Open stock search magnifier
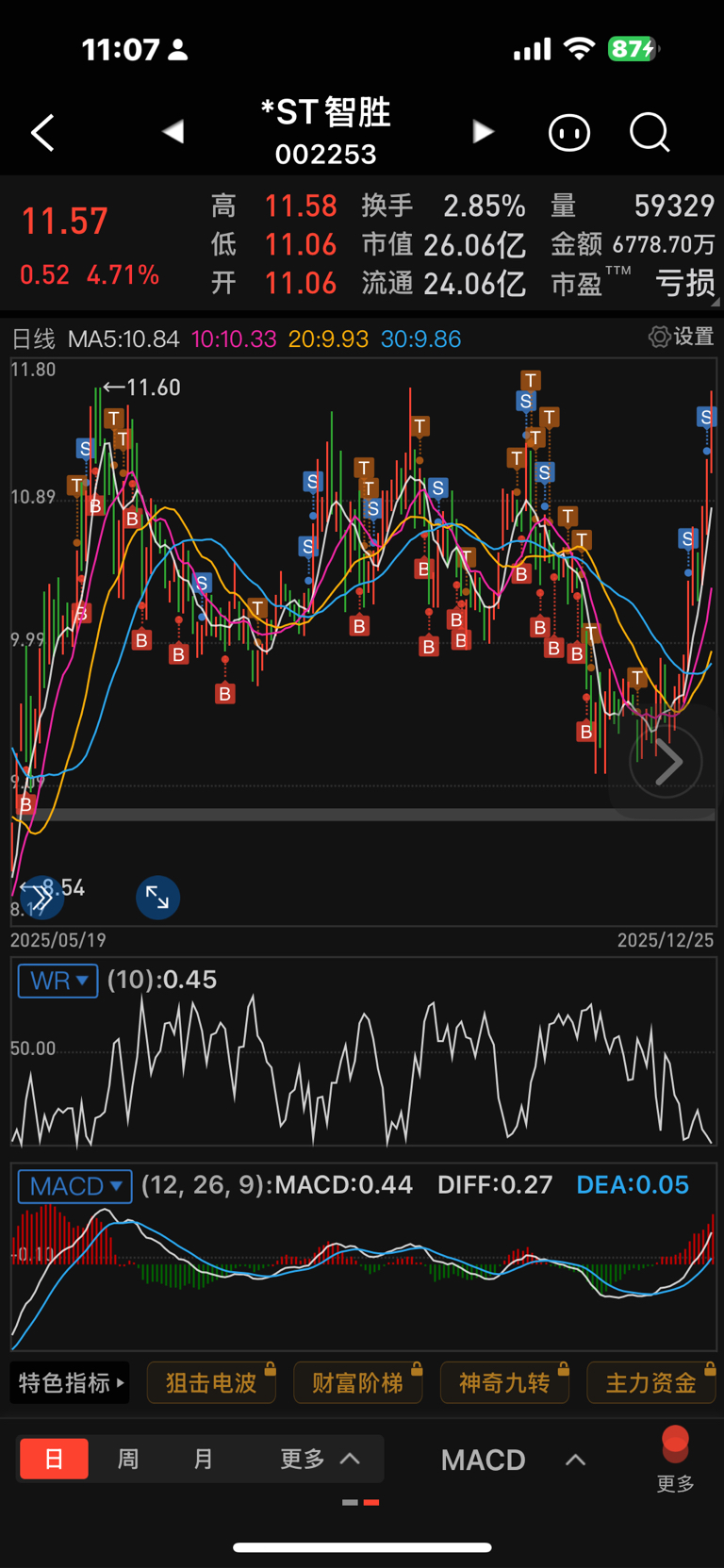The width and height of the screenshot is (724, 1568). pyautogui.click(x=650, y=133)
